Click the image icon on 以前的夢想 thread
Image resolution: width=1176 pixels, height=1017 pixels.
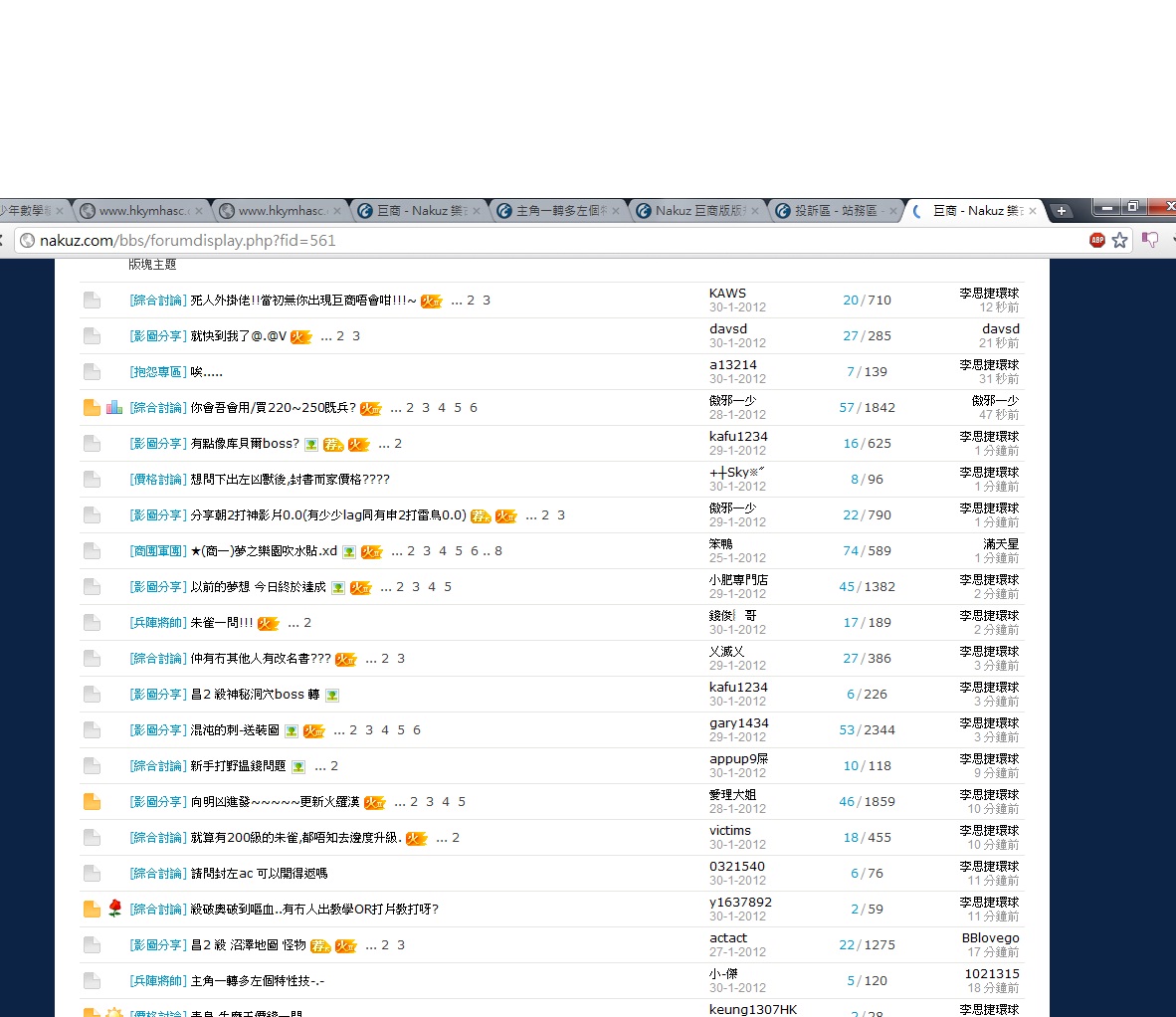(338, 588)
